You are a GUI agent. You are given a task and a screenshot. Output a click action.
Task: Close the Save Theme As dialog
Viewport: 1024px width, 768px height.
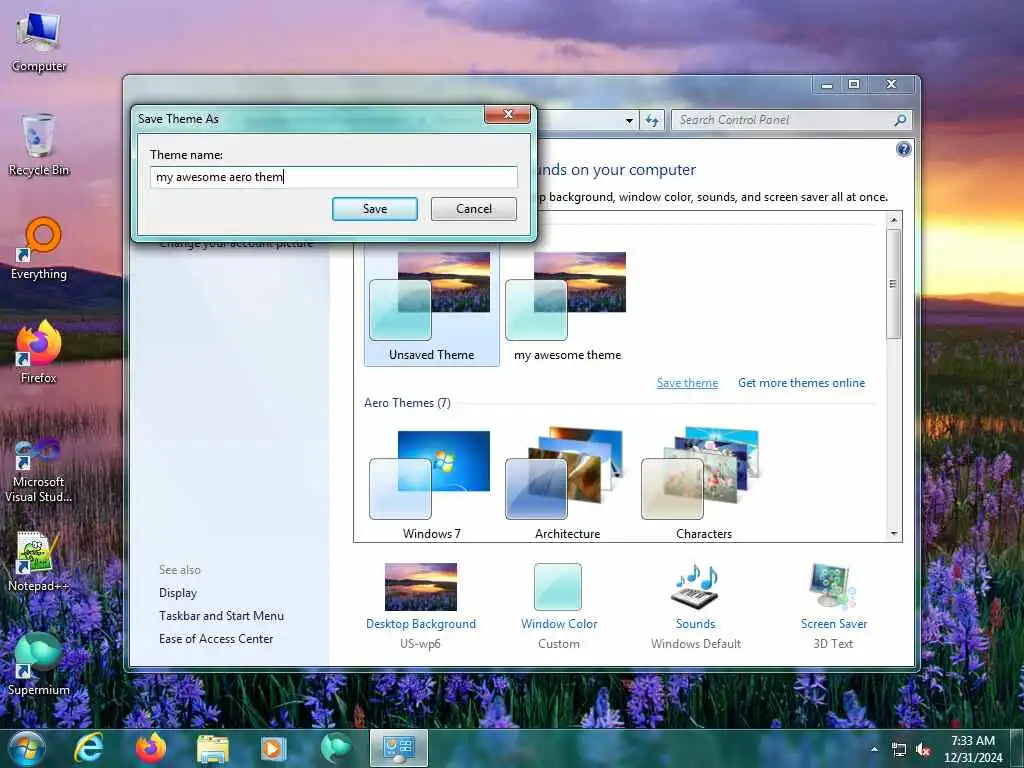point(508,114)
